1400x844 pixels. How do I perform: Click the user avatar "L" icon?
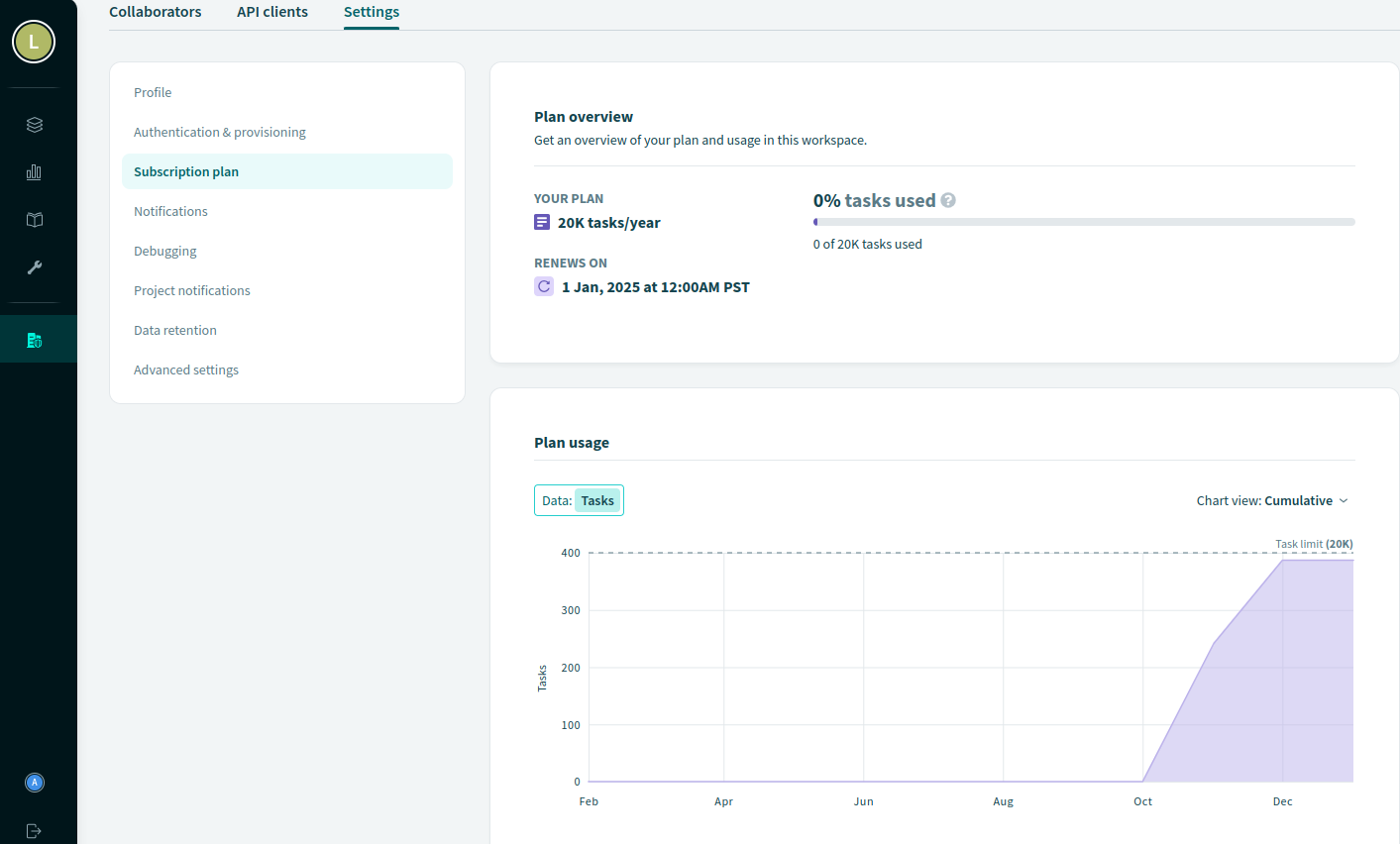click(x=34, y=42)
